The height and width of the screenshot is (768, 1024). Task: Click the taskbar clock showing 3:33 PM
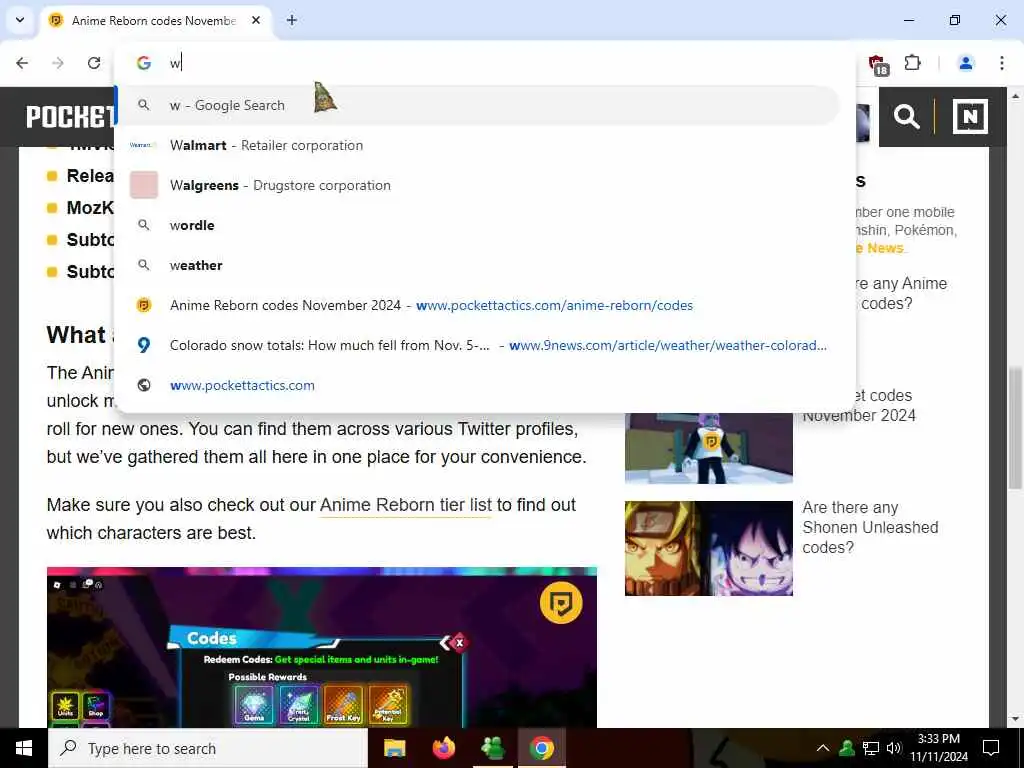939,748
